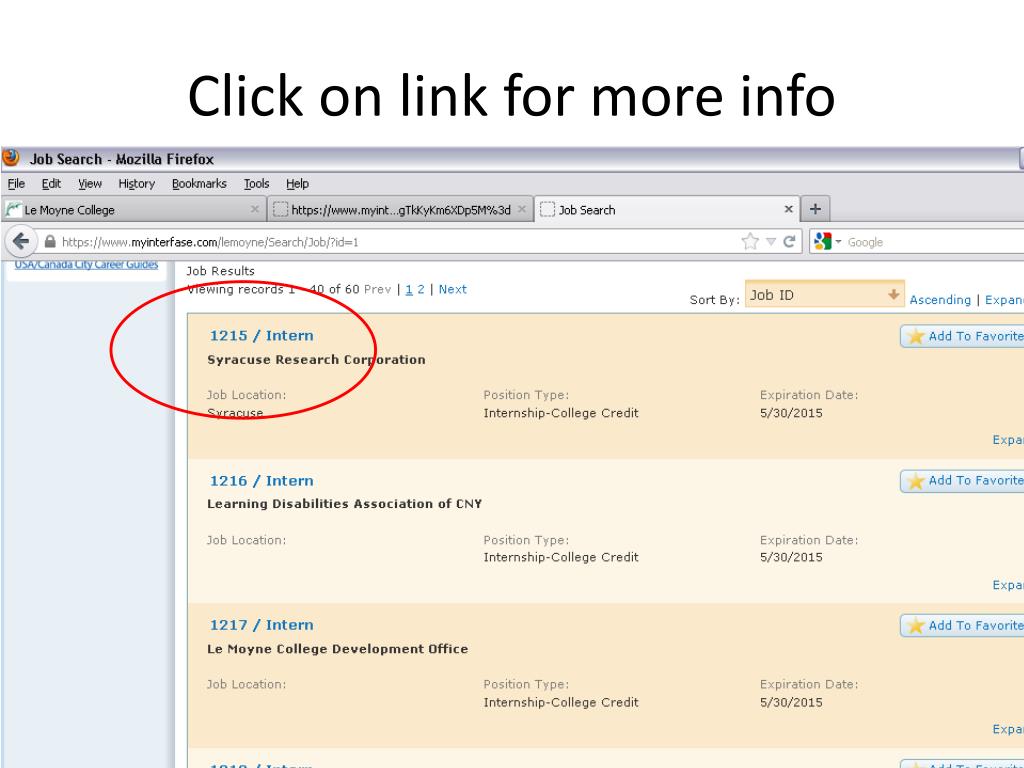Screen dimensions: 1024x768
Task: Click Syracuse Research Corporation employer name
Action: pyautogui.click(x=316, y=360)
